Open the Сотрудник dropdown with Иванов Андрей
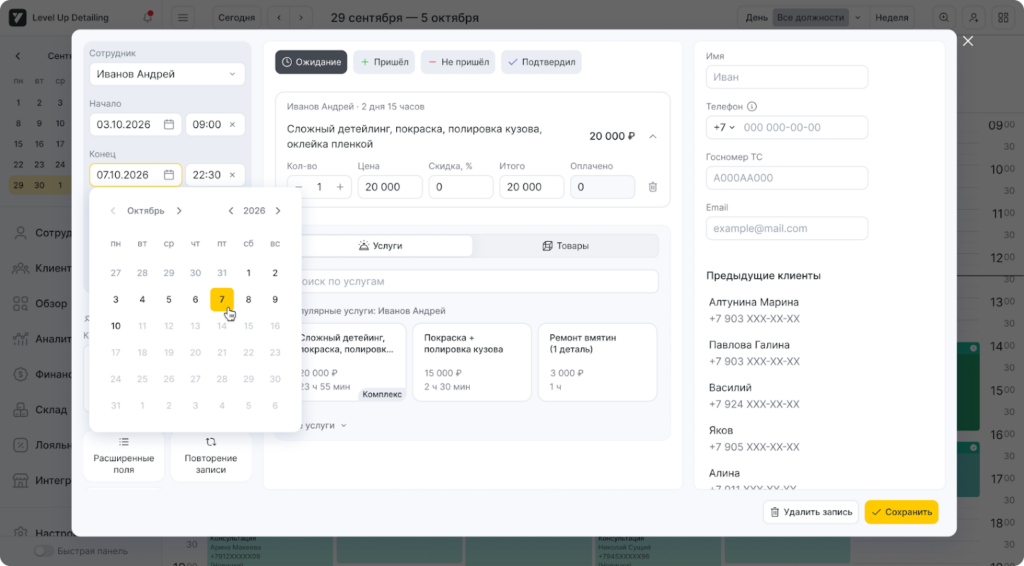 coord(166,74)
